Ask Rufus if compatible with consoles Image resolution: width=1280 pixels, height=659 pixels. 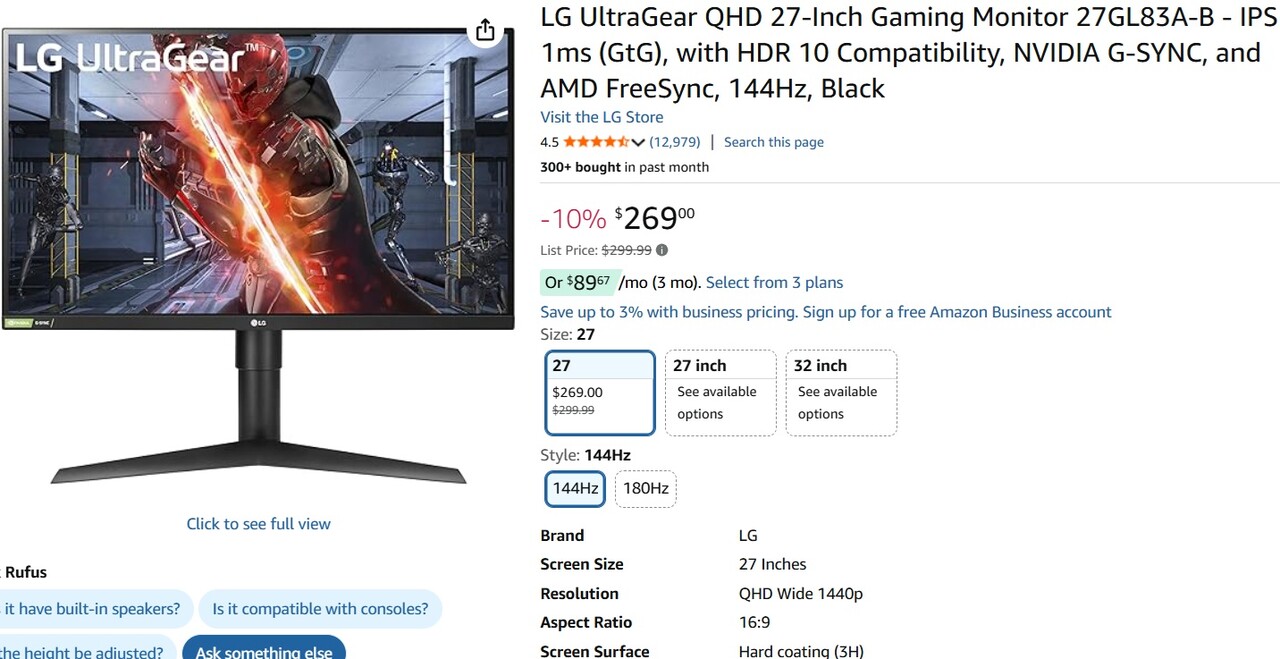[320, 608]
